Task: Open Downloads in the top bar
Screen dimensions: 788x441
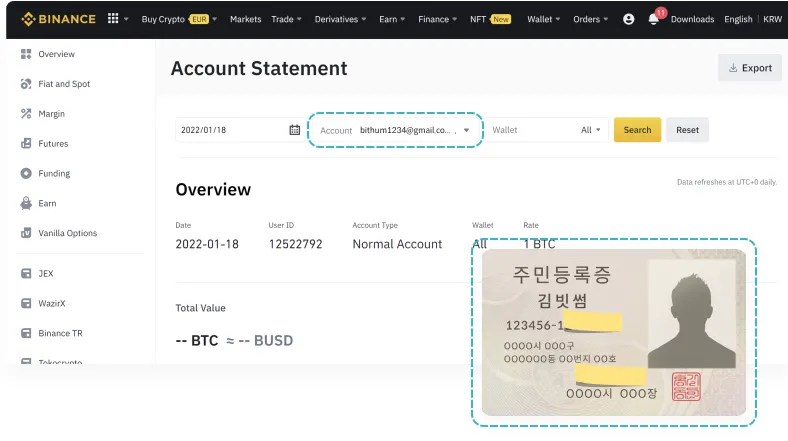Action: (x=693, y=19)
